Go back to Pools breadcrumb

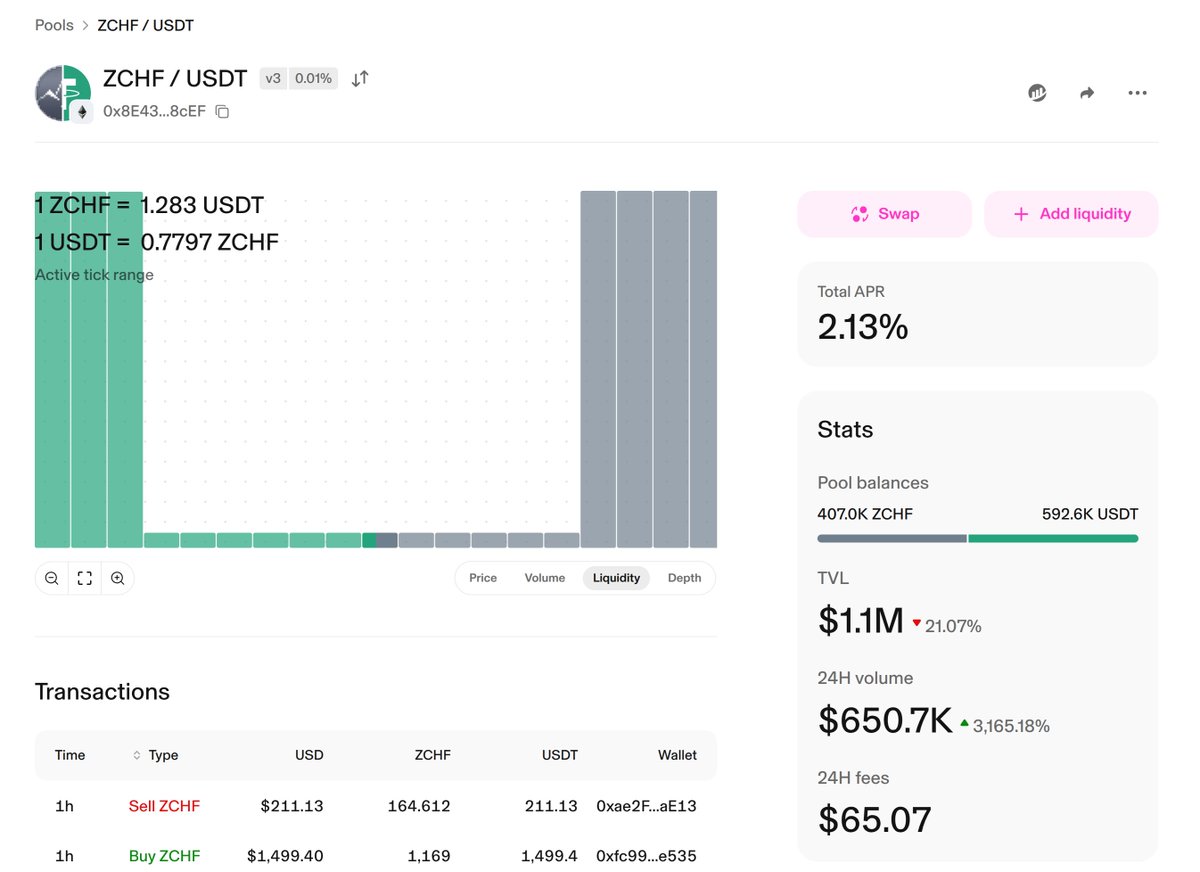(x=54, y=25)
